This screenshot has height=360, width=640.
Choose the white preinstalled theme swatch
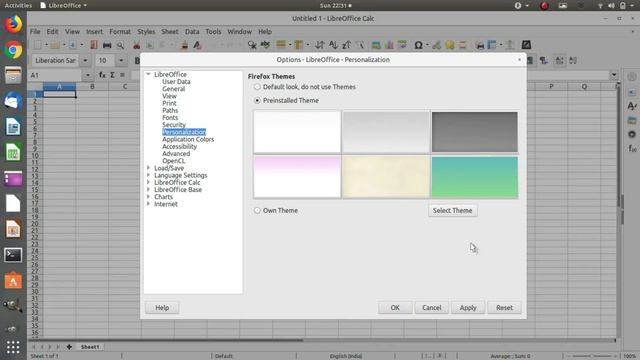(297, 132)
